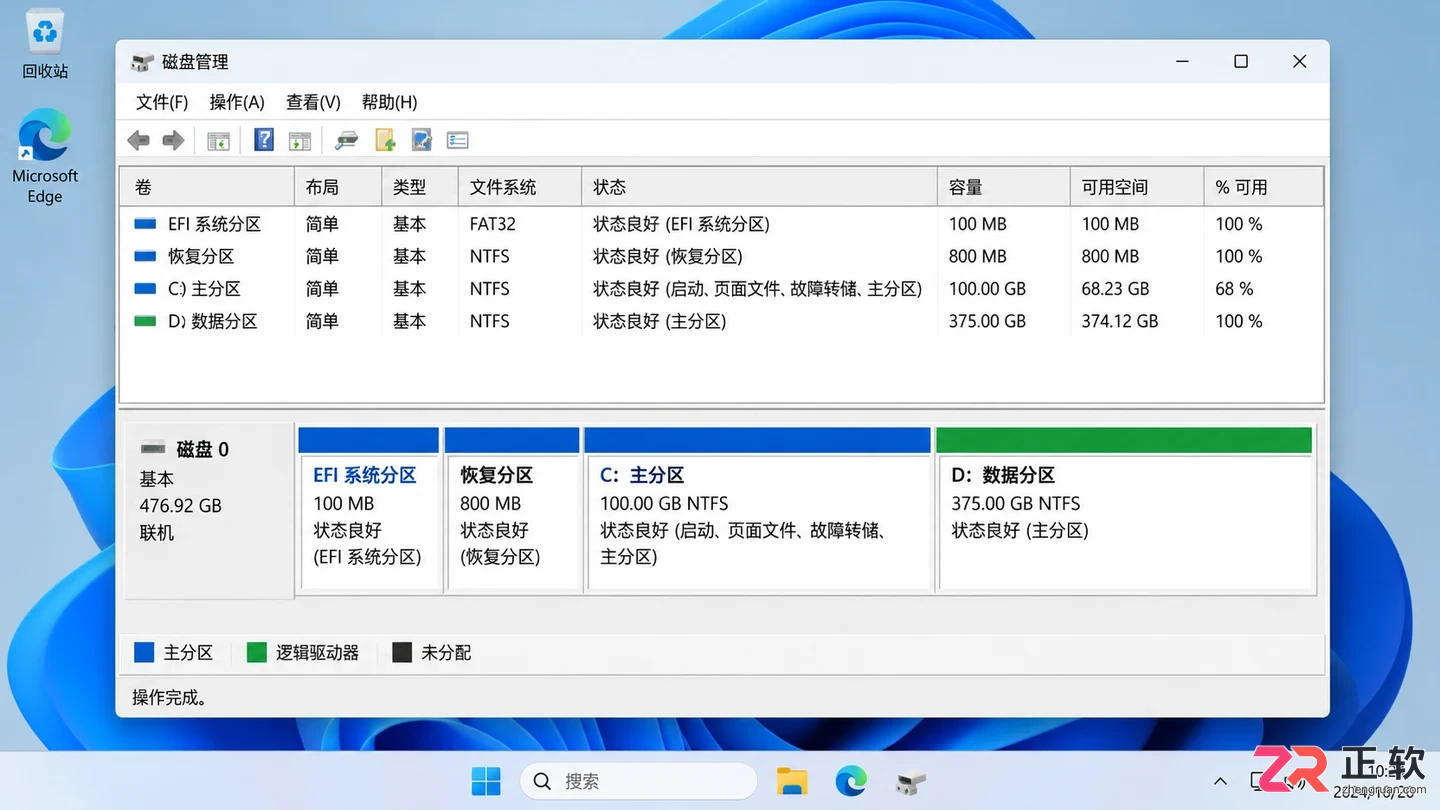Maximize the 磁盘管理 window

(x=1241, y=62)
